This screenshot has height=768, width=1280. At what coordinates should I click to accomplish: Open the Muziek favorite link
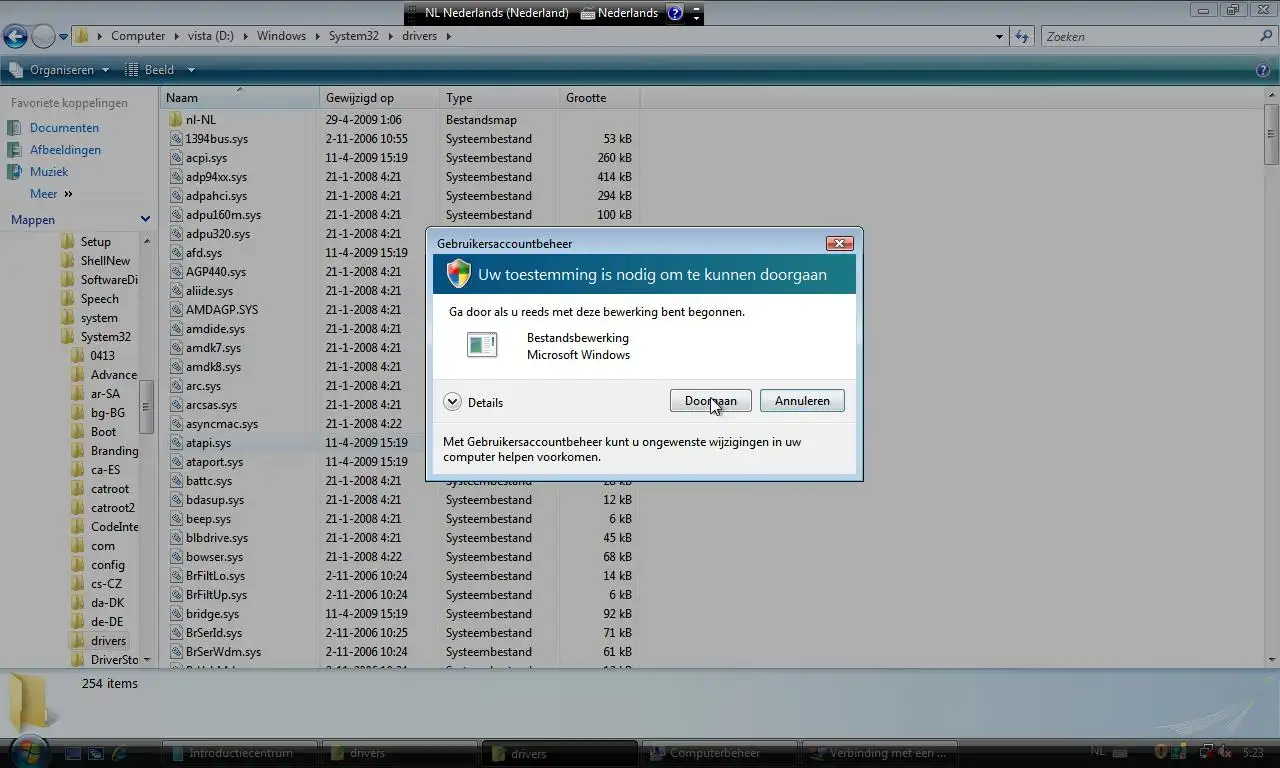coord(49,172)
